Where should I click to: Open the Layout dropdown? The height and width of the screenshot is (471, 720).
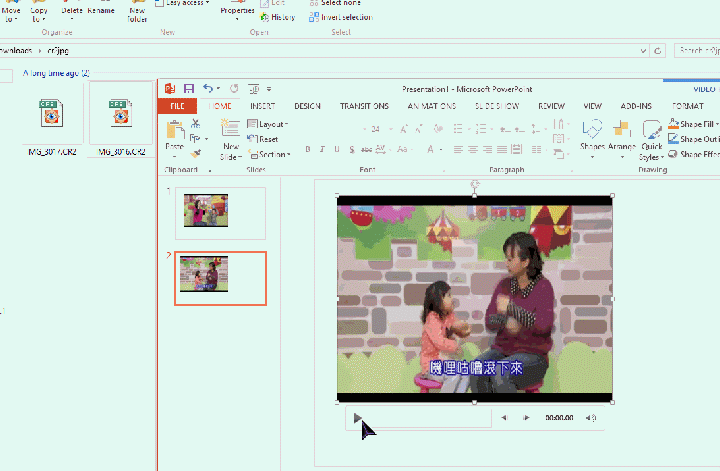[x=267, y=124]
